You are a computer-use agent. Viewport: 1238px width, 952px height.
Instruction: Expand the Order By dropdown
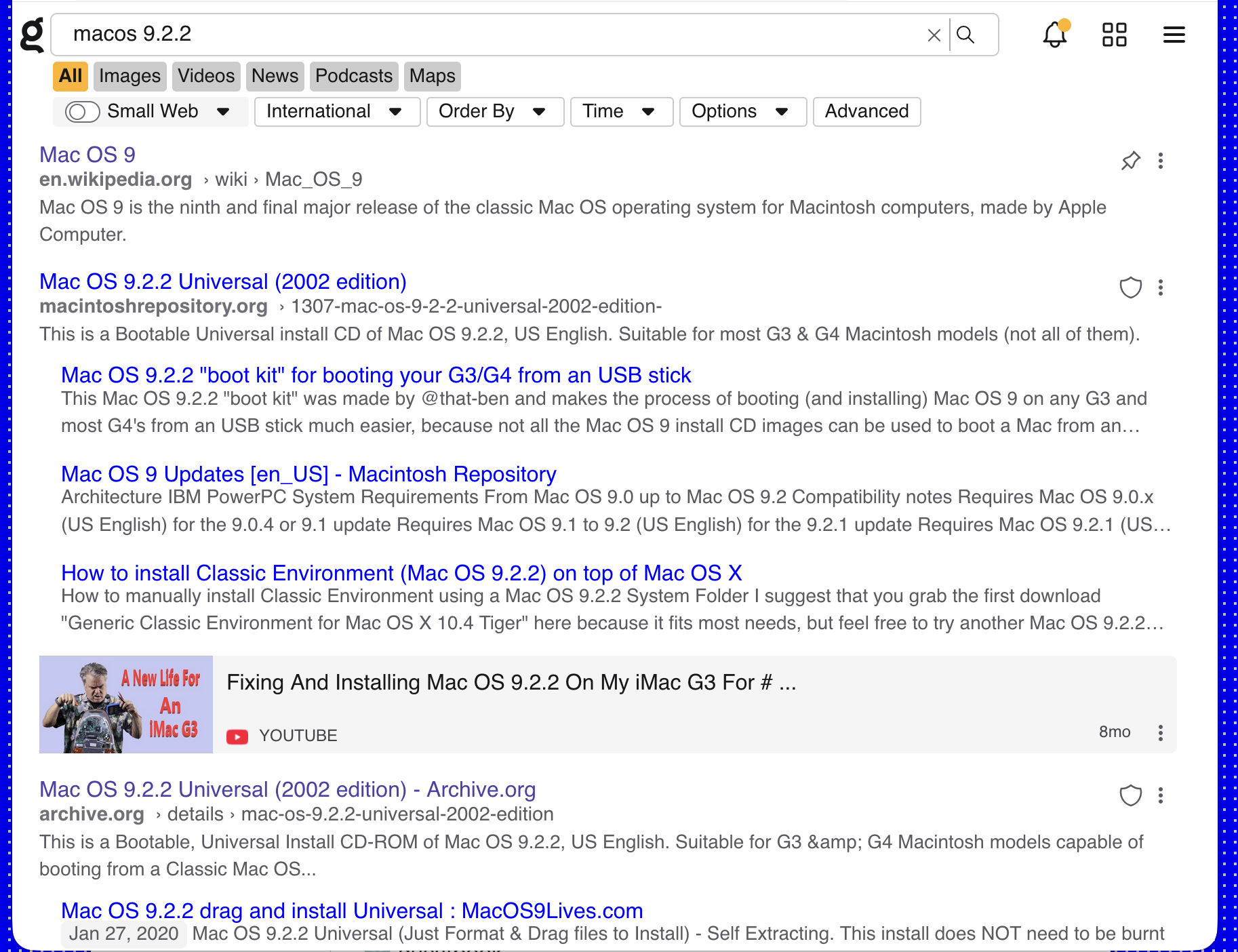495,111
